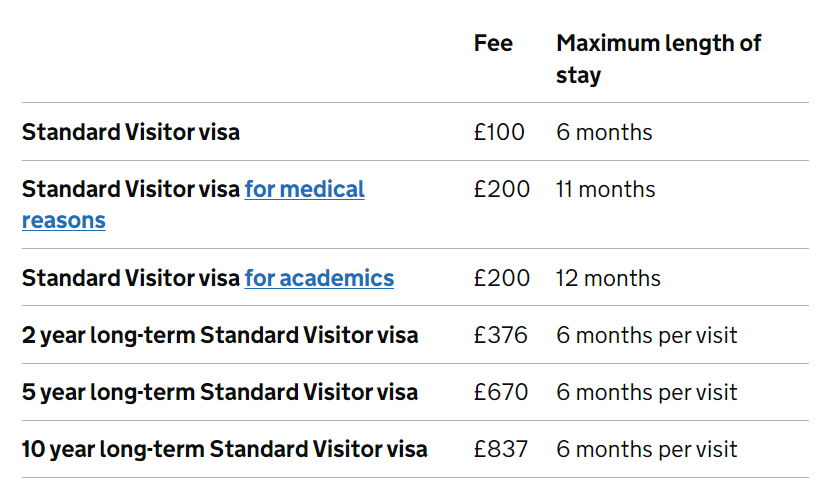The height and width of the screenshot is (495, 819).
Task: Click the £200 fee for medical visa
Action: [x=501, y=189]
